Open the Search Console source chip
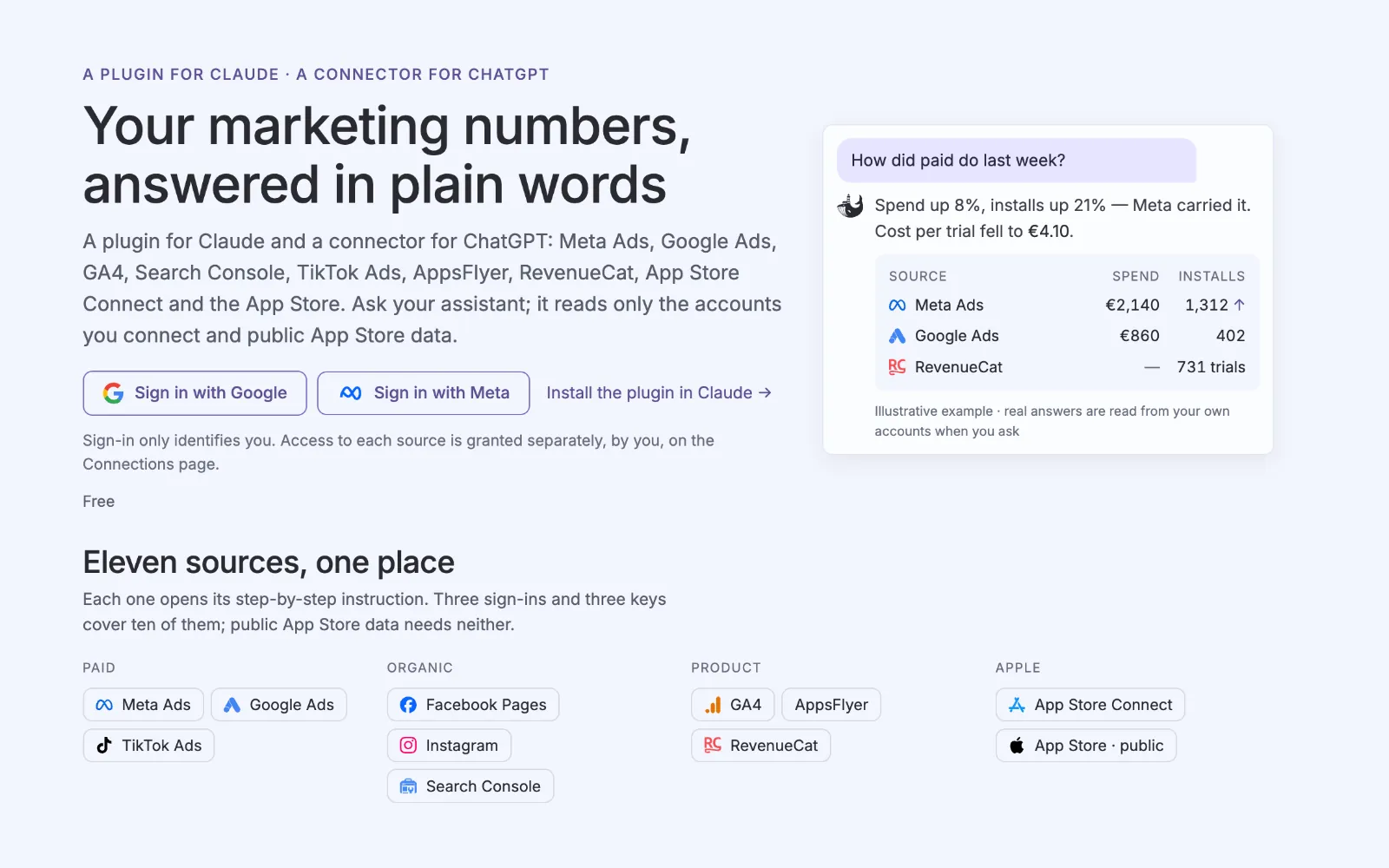Viewport: 1389px width, 868px height. tap(471, 786)
